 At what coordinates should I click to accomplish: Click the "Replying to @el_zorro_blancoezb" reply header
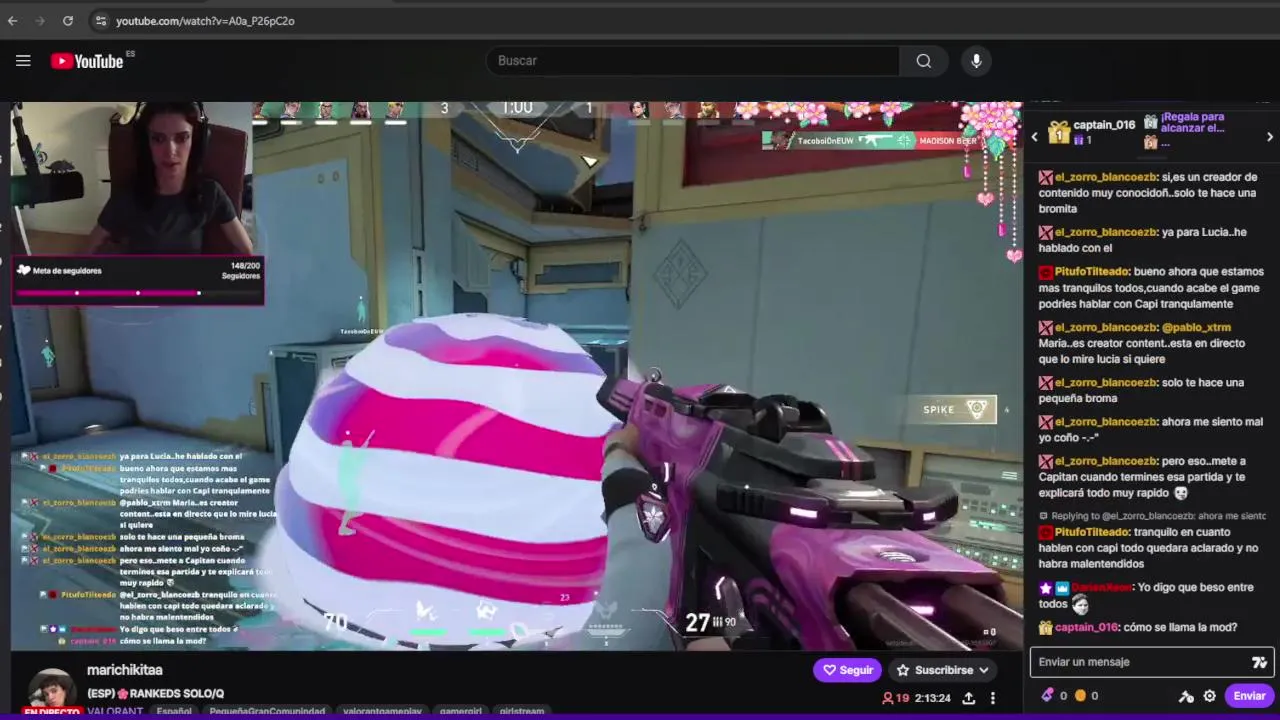1151,516
